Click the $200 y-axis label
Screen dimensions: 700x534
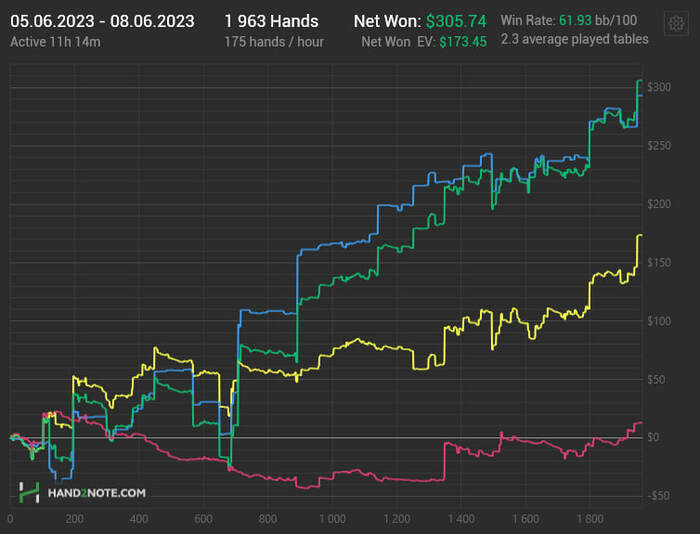[659, 204]
